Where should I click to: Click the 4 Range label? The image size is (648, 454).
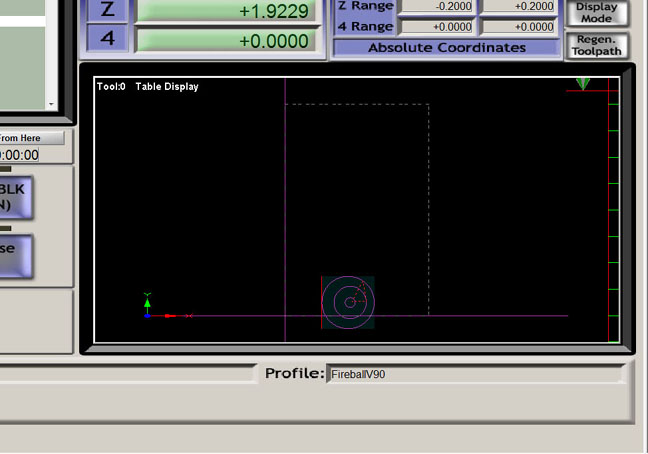tap(365, 26)
